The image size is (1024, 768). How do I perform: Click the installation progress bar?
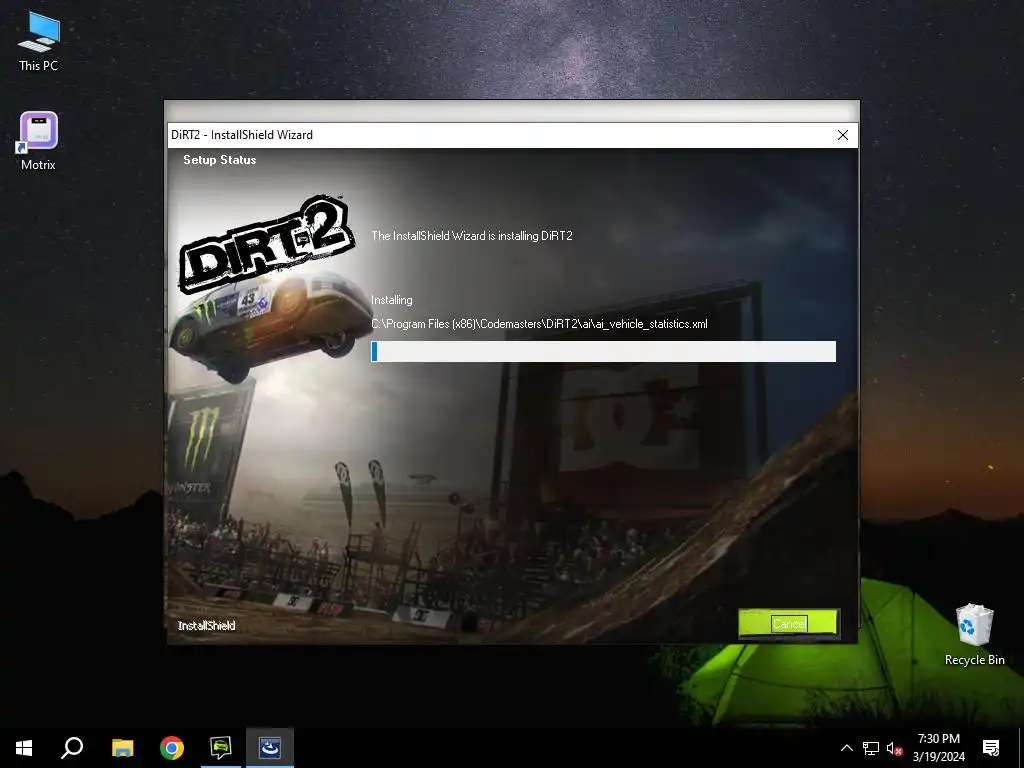point(603,351)
